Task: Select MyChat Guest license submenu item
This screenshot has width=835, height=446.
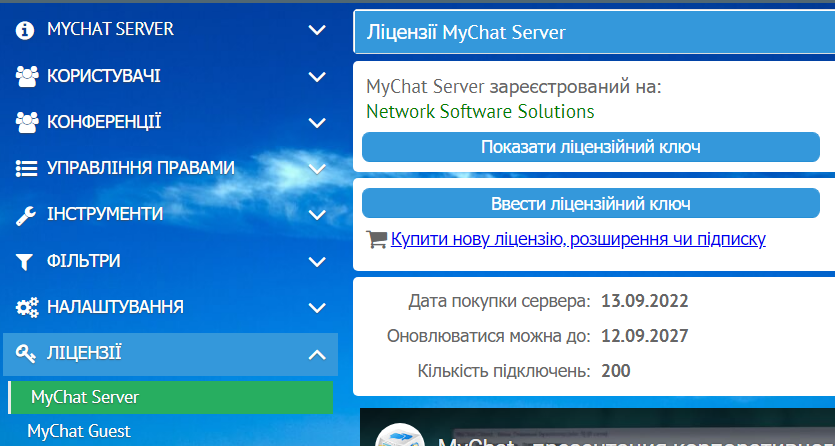Action: (x=79, y=431)
